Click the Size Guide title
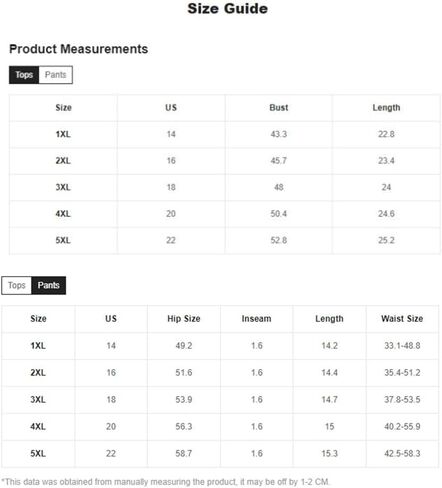This screenshot has width=442, height=488. (x=227, y=9)
